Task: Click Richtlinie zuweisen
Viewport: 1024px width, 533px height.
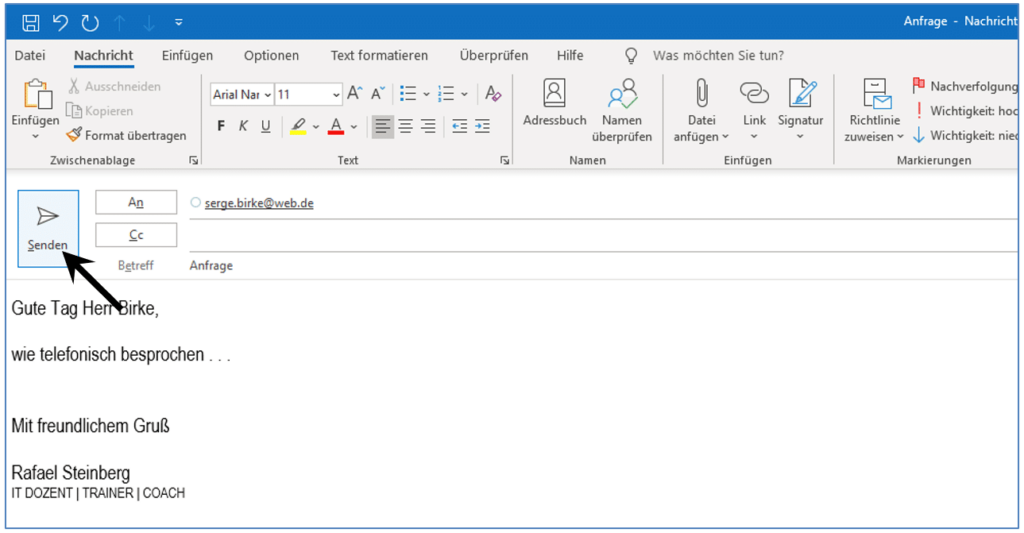Action: point(874,111)
